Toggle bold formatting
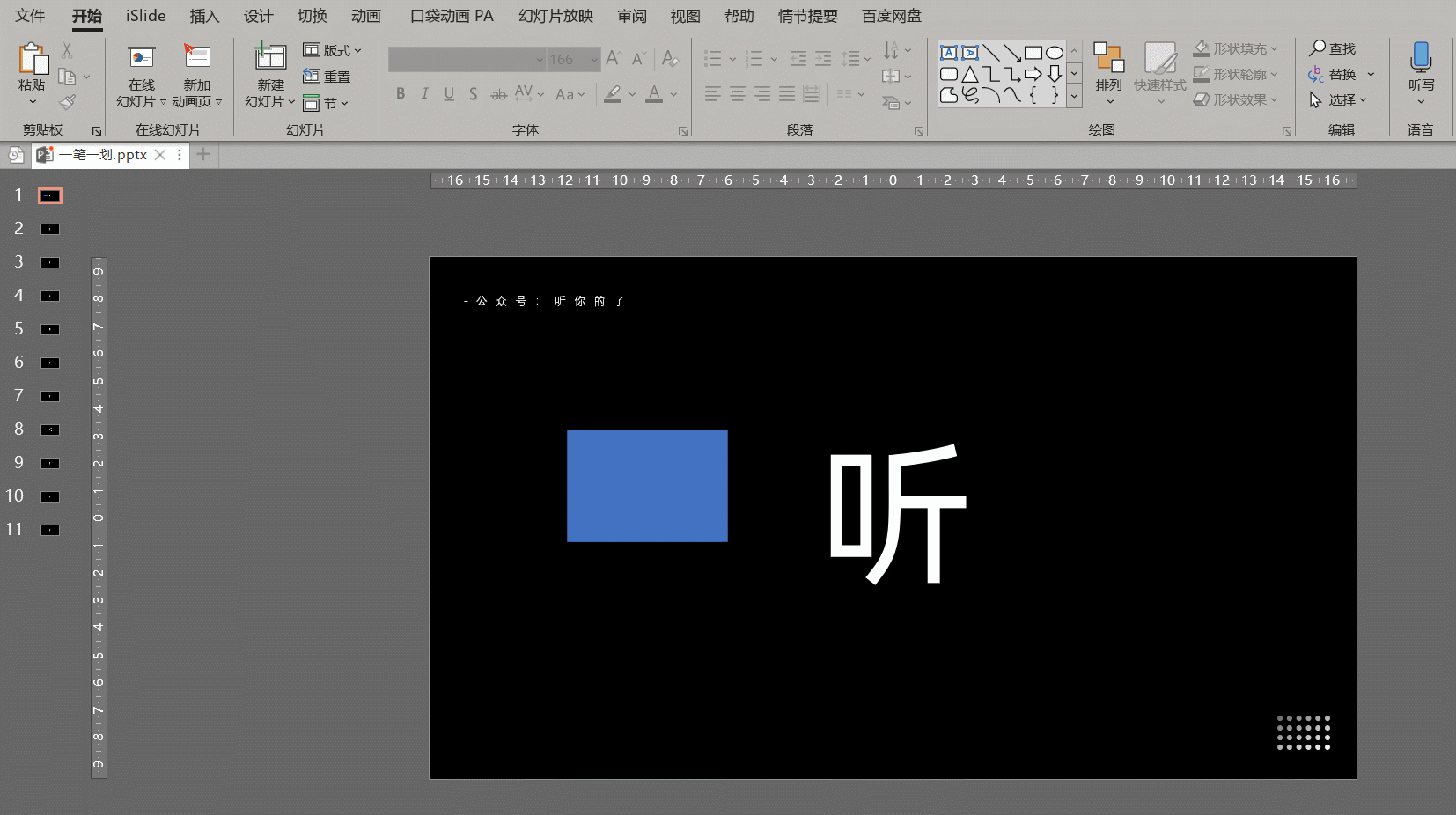 tap(401, 94)
